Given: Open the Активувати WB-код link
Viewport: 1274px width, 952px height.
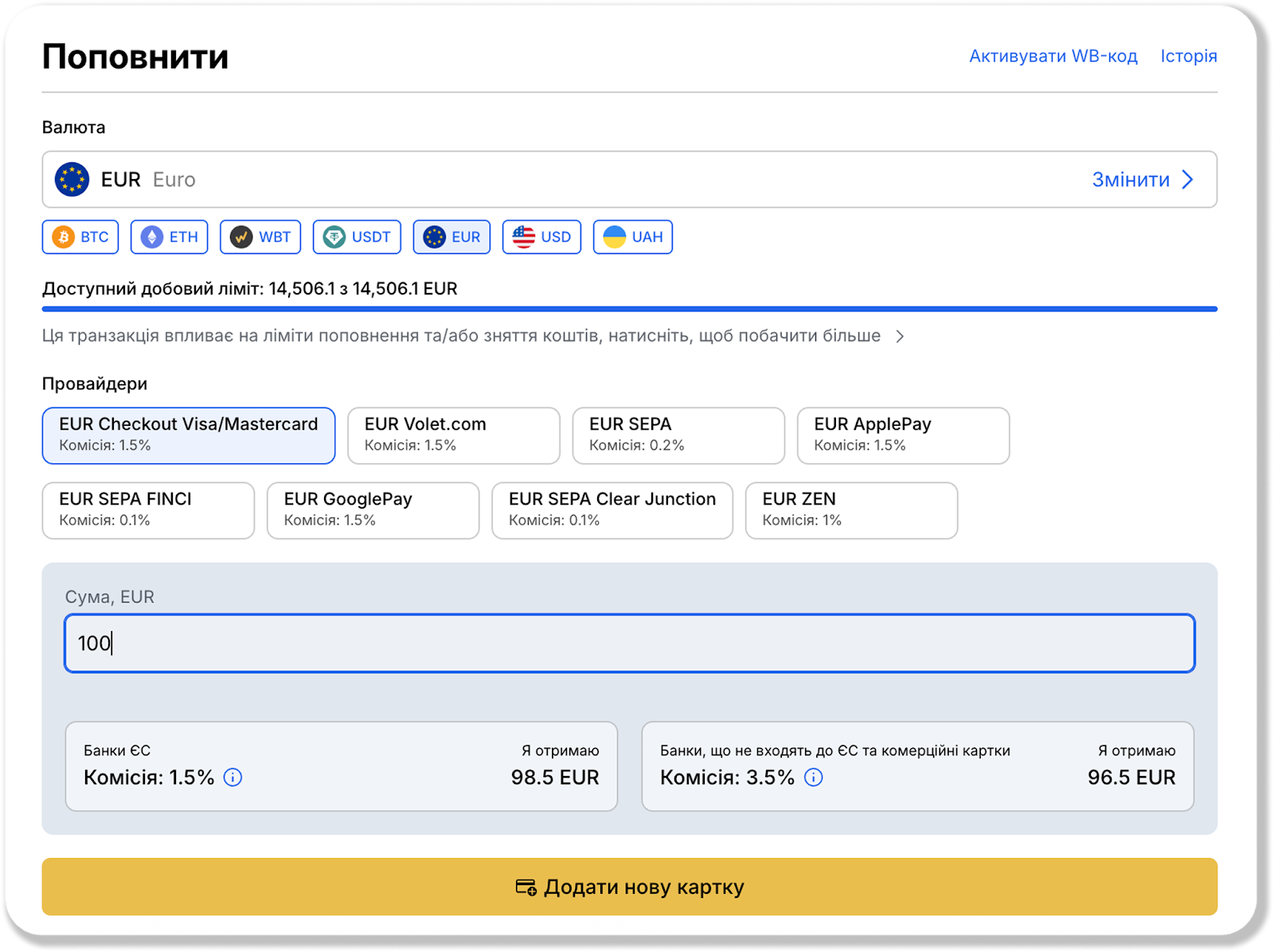Looking at the screenshot, I should click(x=1053, y=57).
